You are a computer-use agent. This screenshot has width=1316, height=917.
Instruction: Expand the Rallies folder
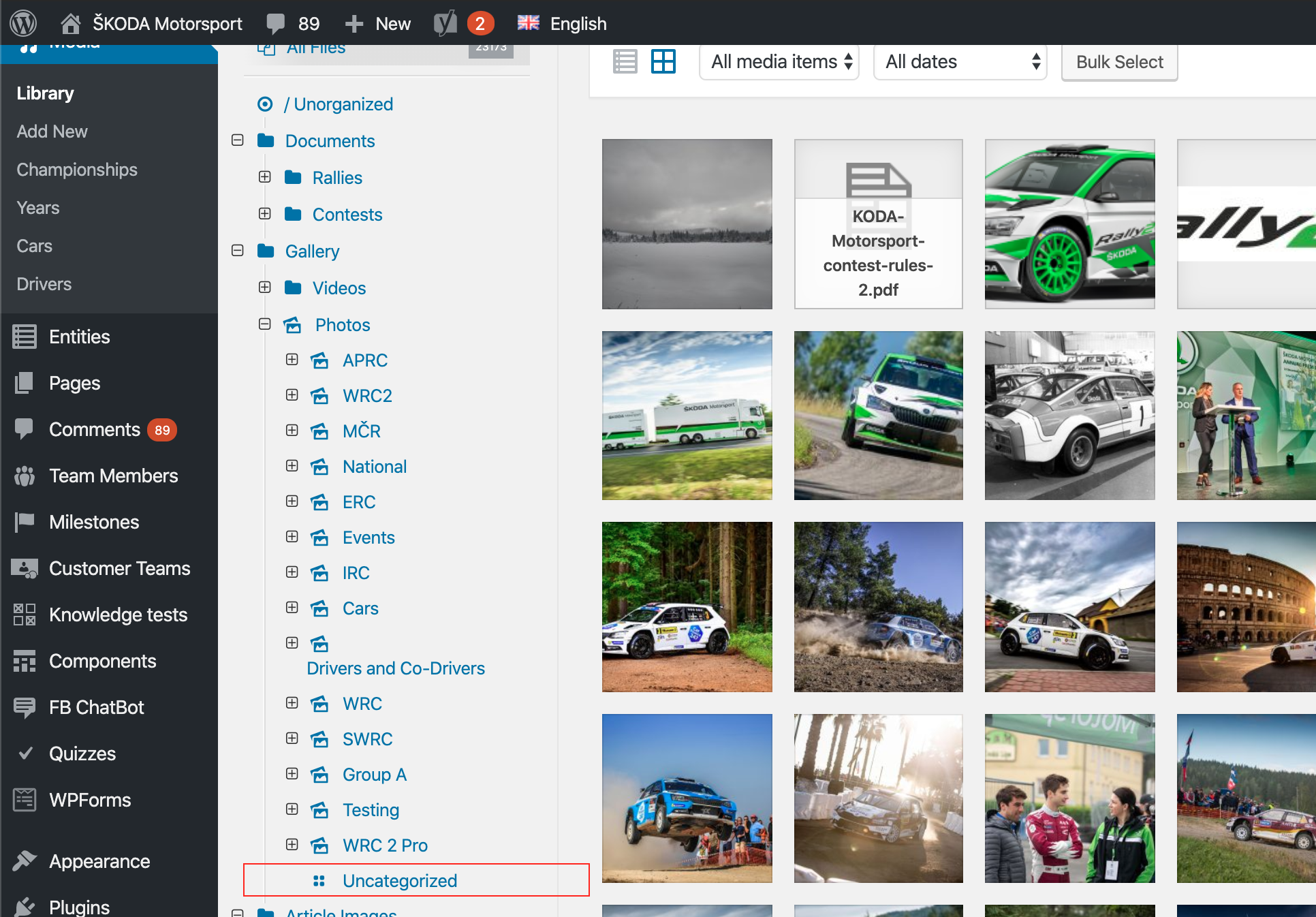(x=265, y=177)
